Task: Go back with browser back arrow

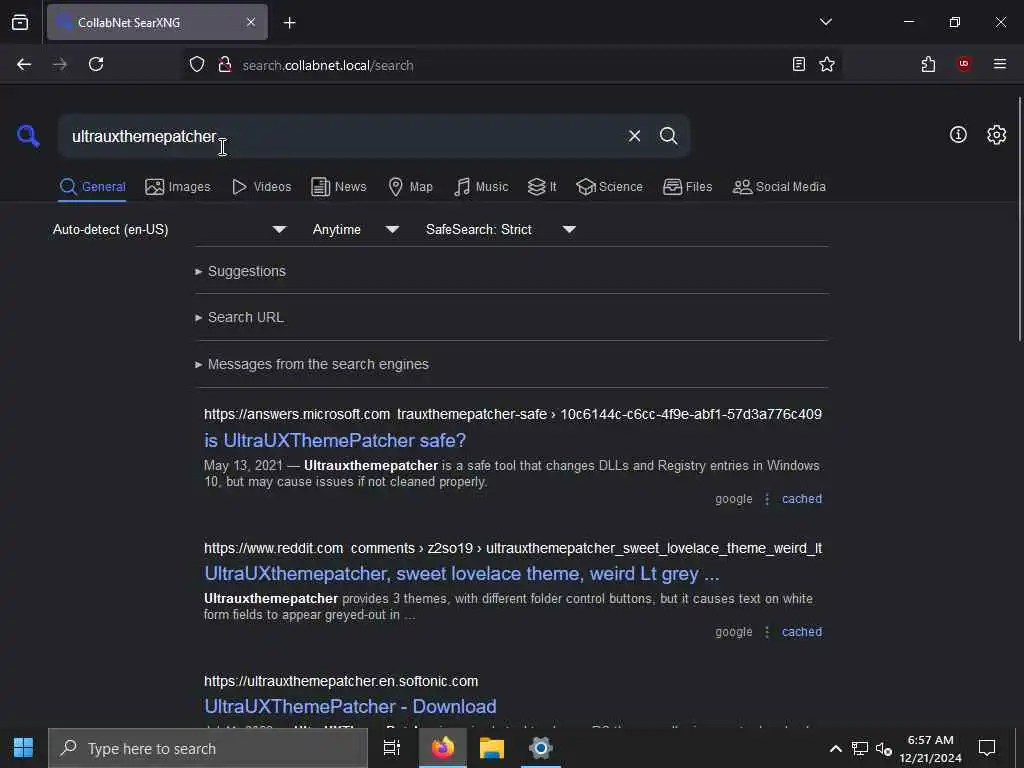Action: 24,64
